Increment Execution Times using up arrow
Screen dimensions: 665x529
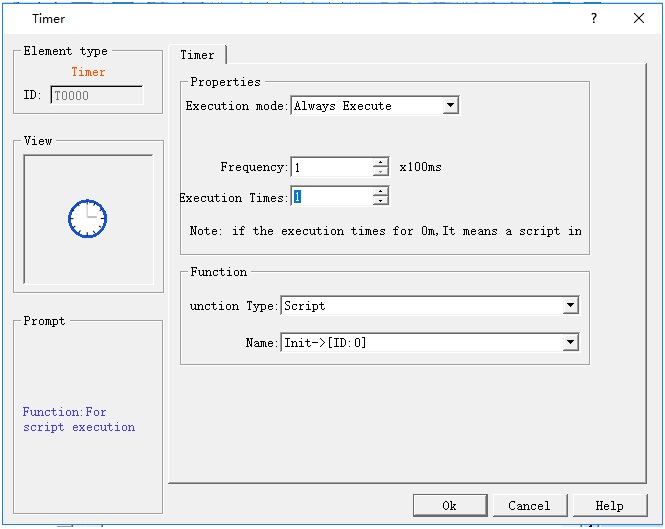pos(380,193)
